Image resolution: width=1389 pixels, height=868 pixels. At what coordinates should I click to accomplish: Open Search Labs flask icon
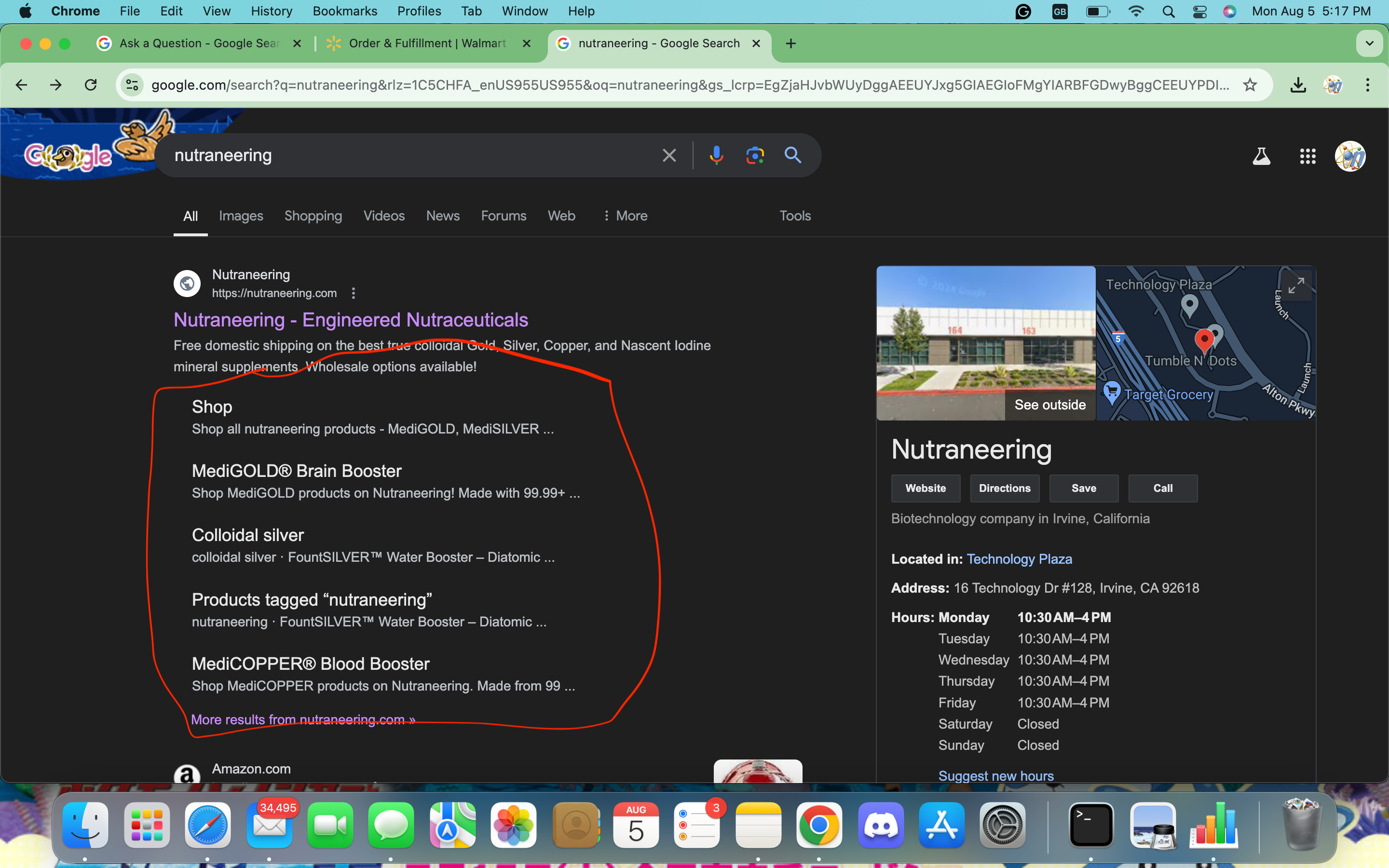1261,156
